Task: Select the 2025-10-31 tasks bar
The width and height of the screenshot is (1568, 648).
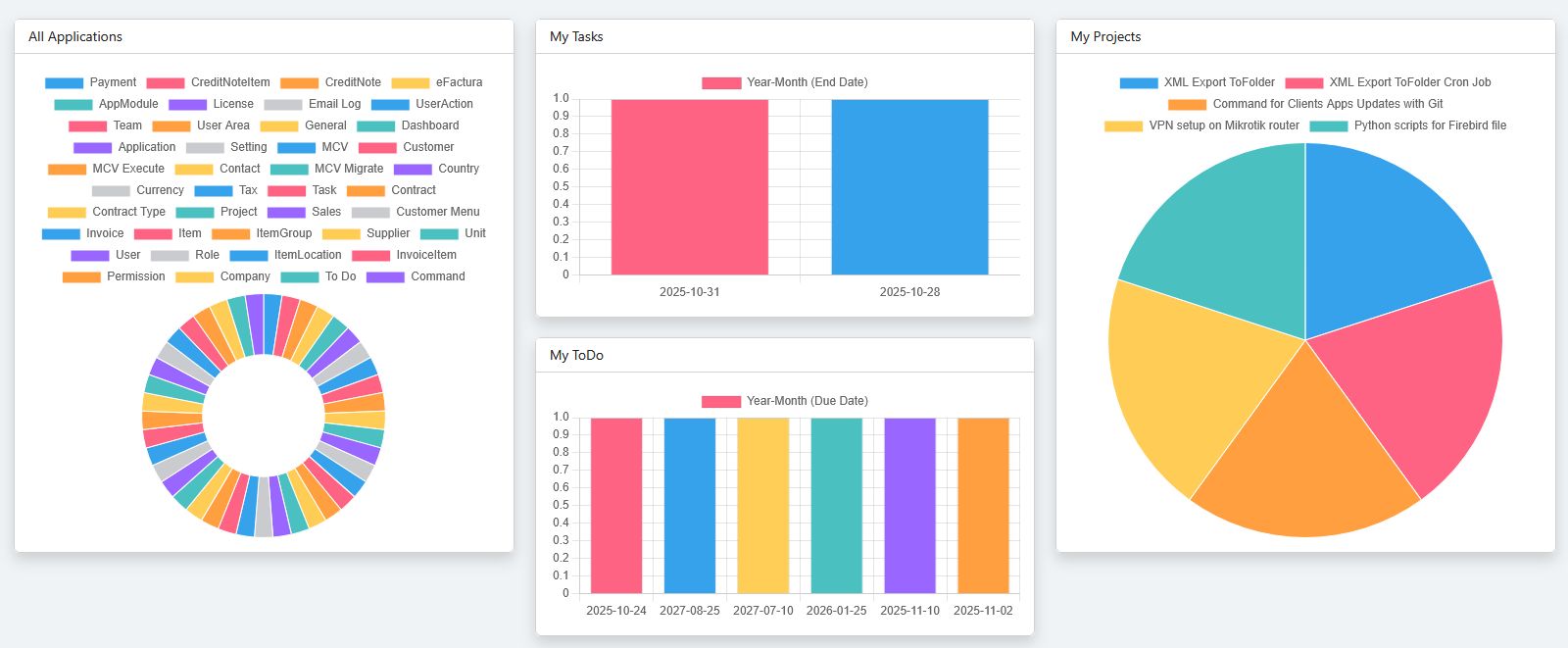Action: pyautogui.click(x=689, y=186)
